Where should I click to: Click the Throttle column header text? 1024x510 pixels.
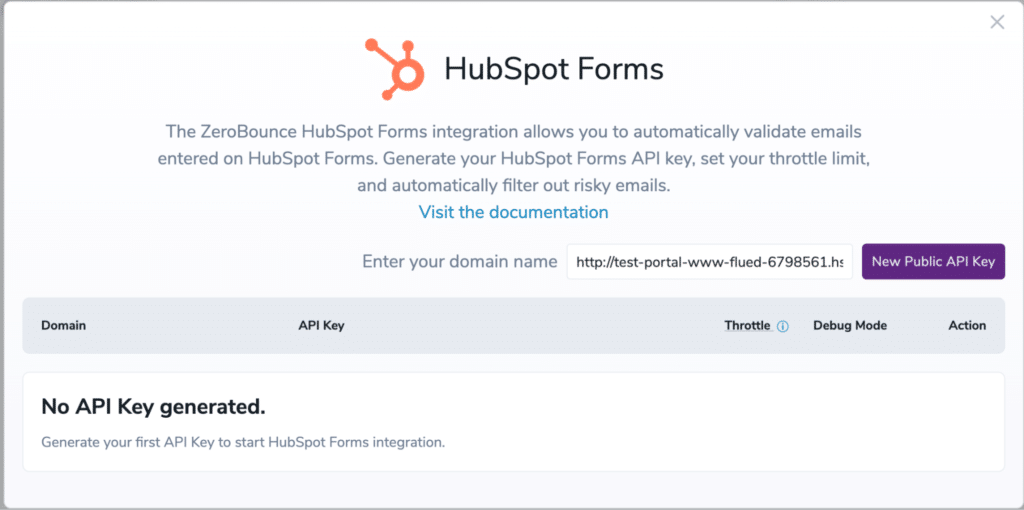tap(748, 325)
